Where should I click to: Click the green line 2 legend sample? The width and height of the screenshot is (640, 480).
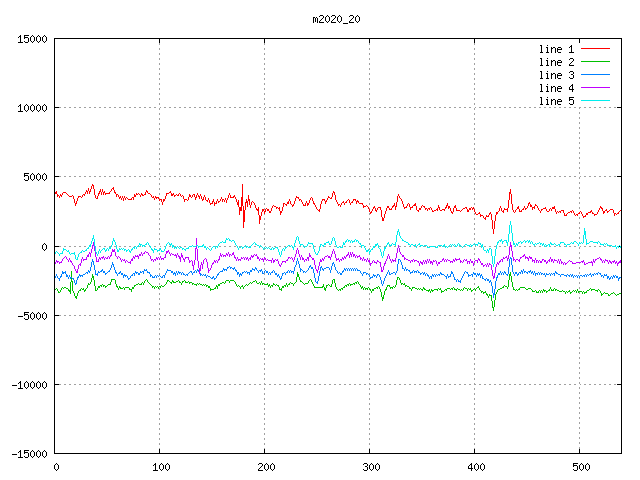[x=596, y=62]
